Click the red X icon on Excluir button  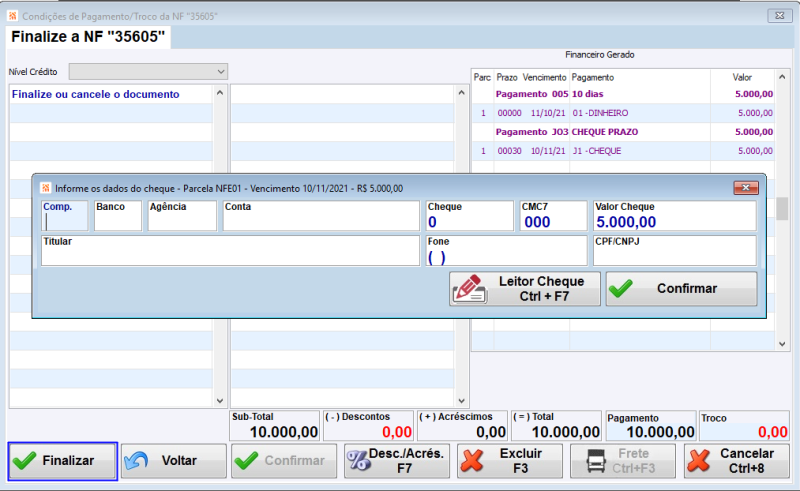(472, 461)
